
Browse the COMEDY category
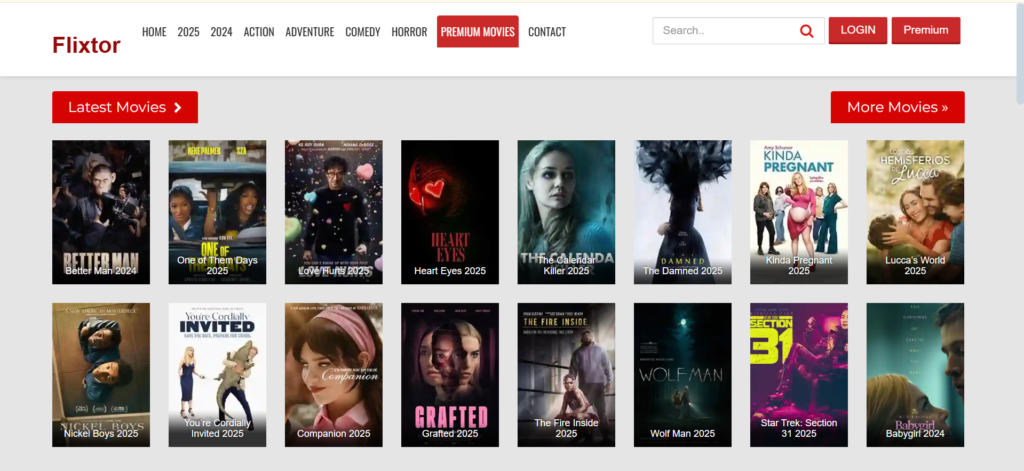coord(362,31)
